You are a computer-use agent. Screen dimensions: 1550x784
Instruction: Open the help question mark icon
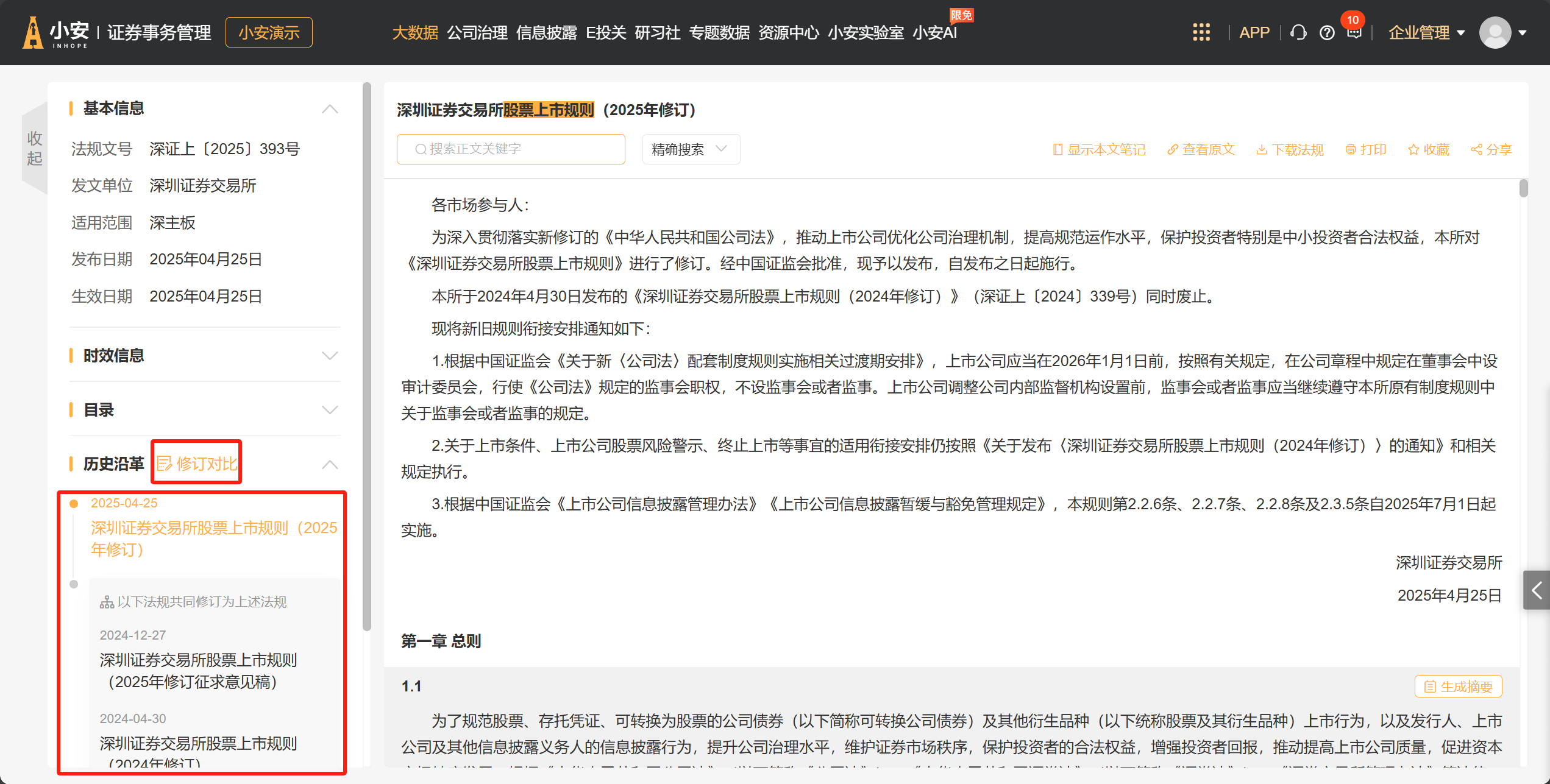click(1326, 33)
